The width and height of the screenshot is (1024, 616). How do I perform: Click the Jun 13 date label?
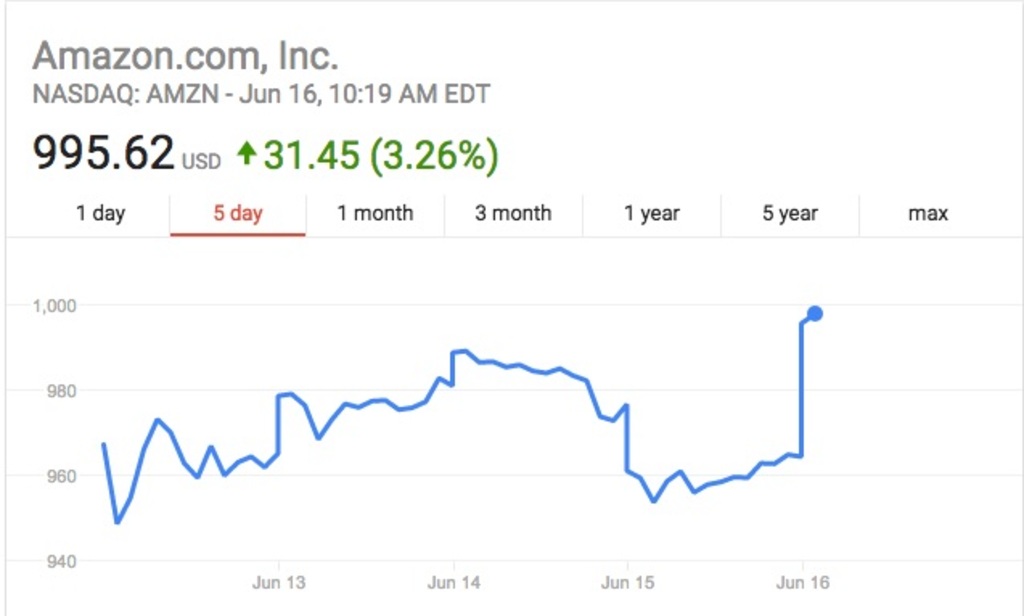point(279,582)
